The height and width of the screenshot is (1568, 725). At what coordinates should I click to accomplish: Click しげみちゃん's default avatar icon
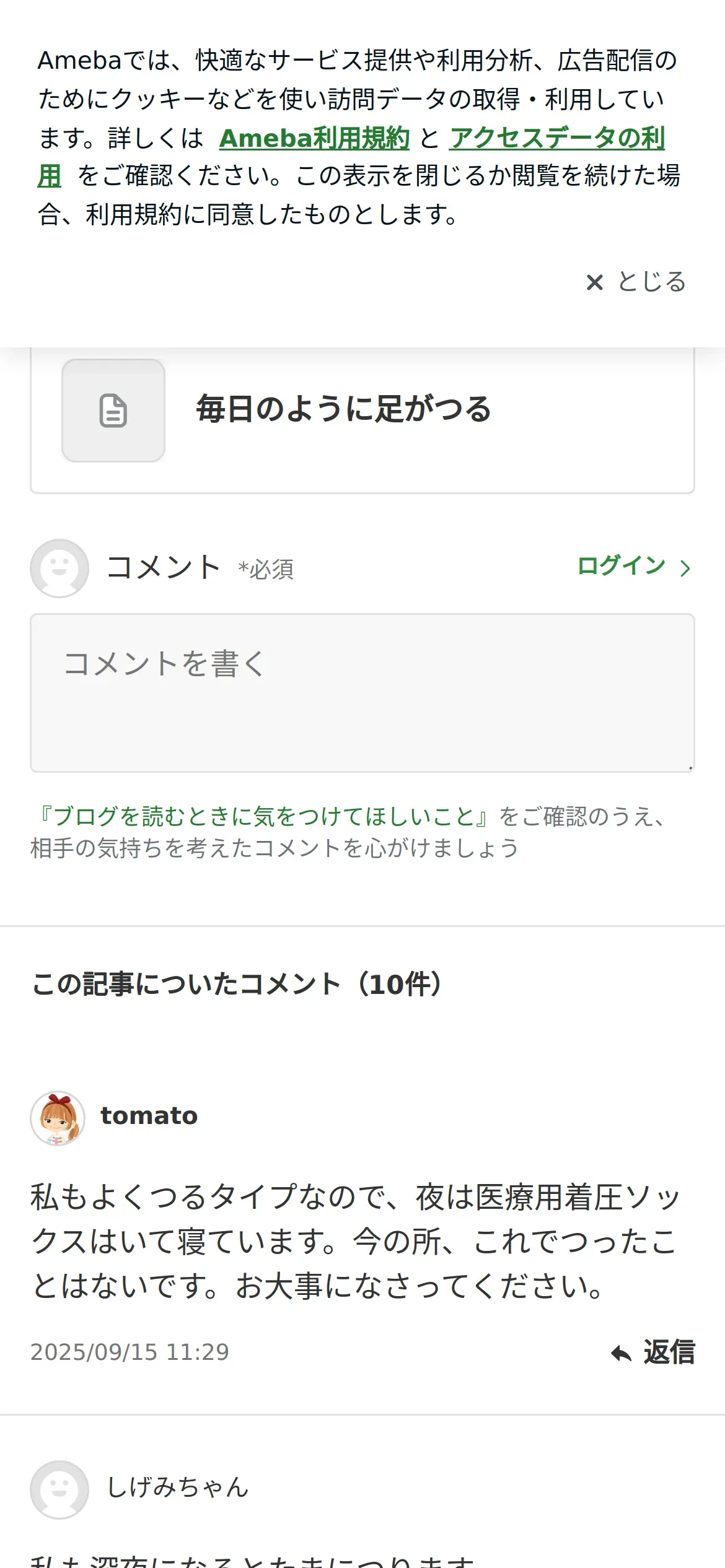pyautogui.click(x=59, y=1489)
